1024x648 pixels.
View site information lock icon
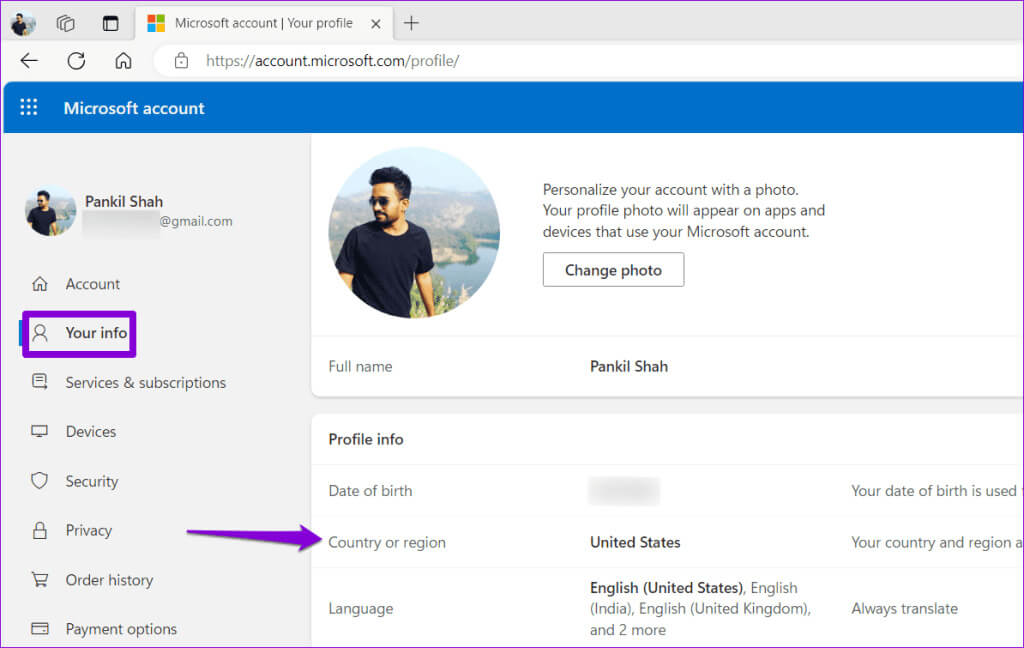tap(182, 61)
